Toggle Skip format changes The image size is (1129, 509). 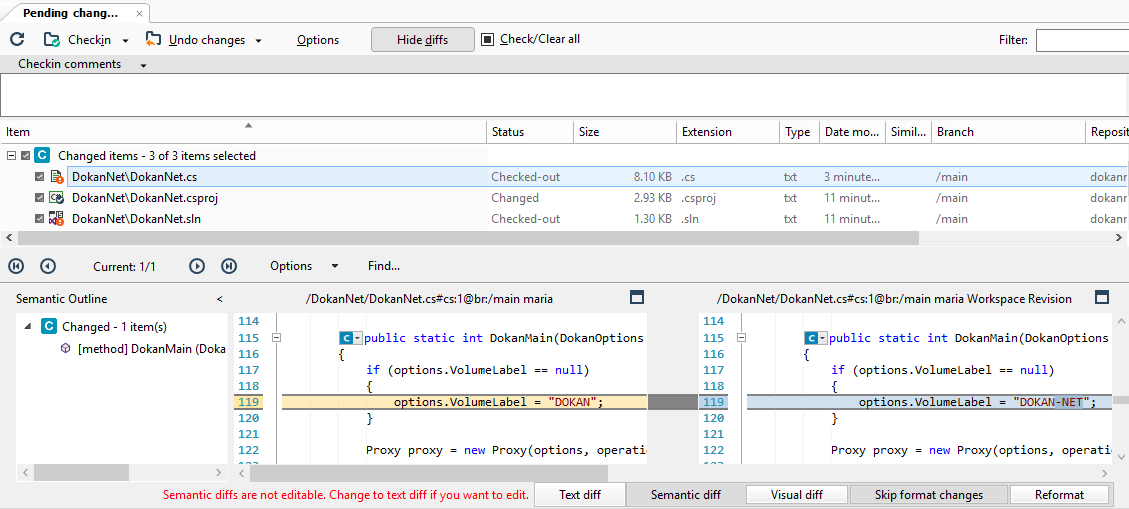click(928, 495)
